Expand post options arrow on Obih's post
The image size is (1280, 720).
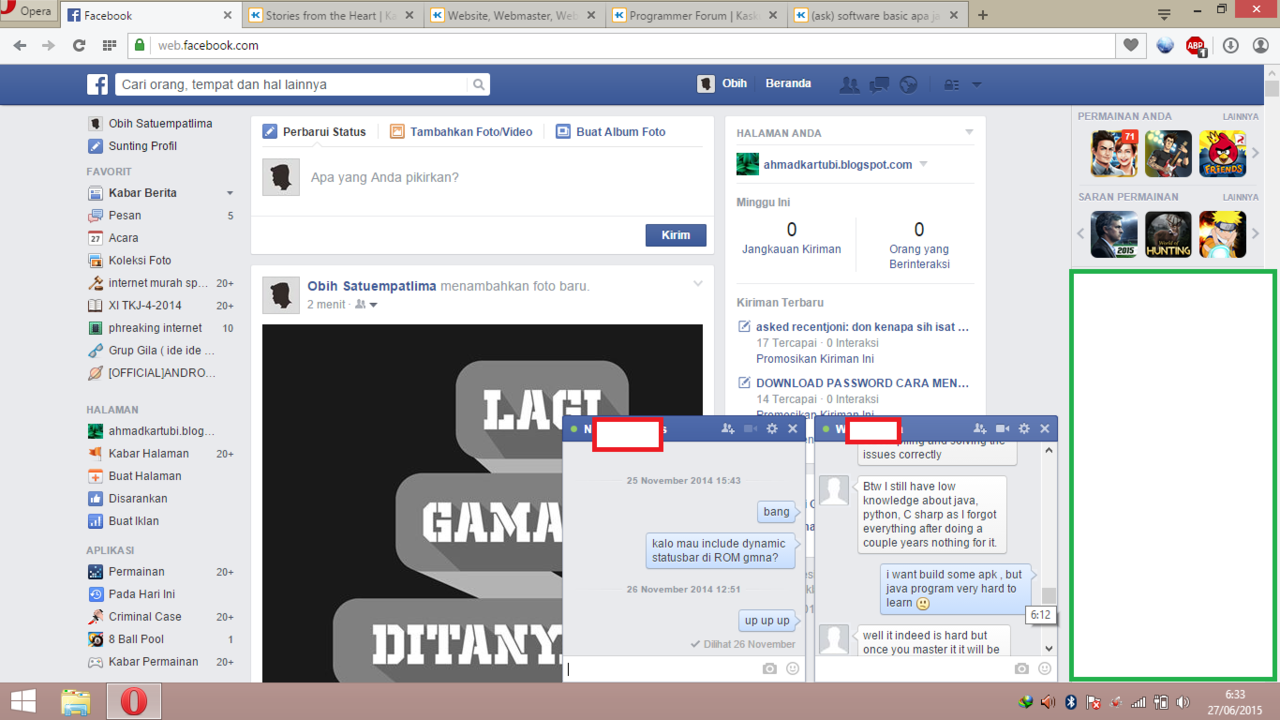pyautogui.click(x=698, y=284)
